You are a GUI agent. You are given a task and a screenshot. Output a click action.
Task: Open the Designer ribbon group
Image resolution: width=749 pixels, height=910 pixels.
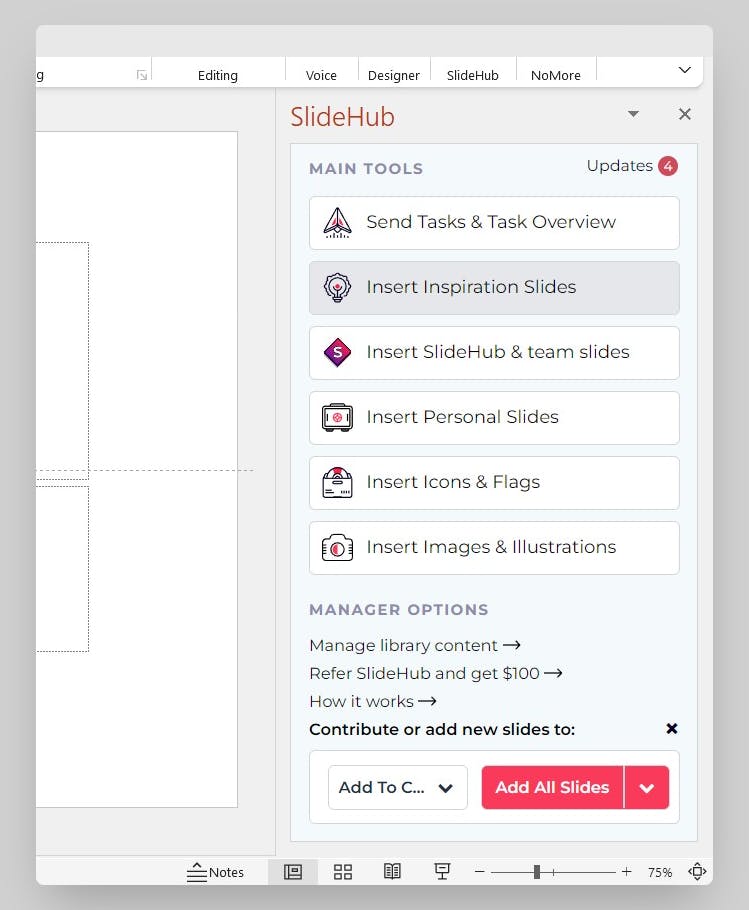click(394, 75)
